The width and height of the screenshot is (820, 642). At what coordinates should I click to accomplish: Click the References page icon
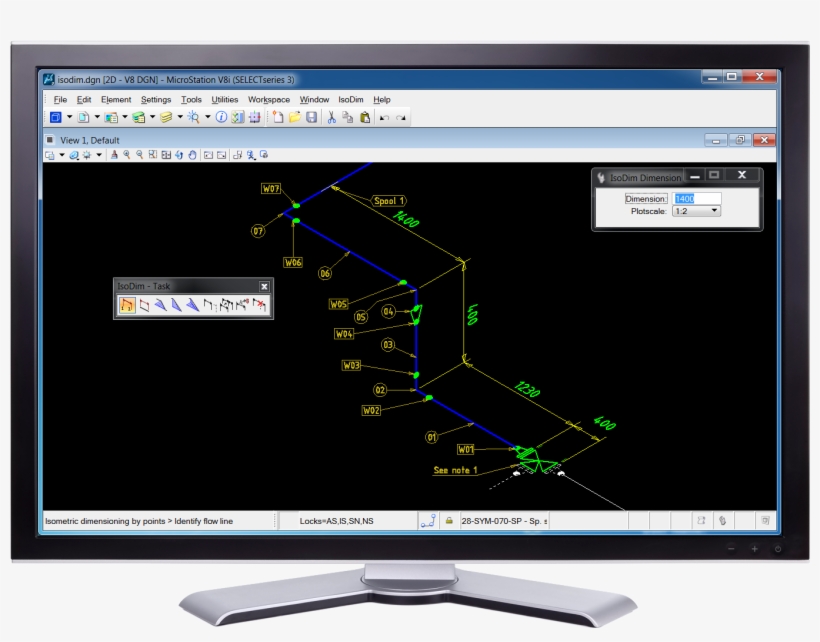[x=83, y=117]
